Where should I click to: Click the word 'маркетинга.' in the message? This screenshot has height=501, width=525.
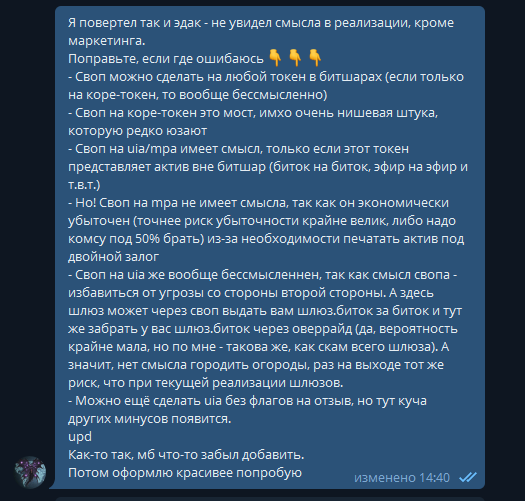106,41
